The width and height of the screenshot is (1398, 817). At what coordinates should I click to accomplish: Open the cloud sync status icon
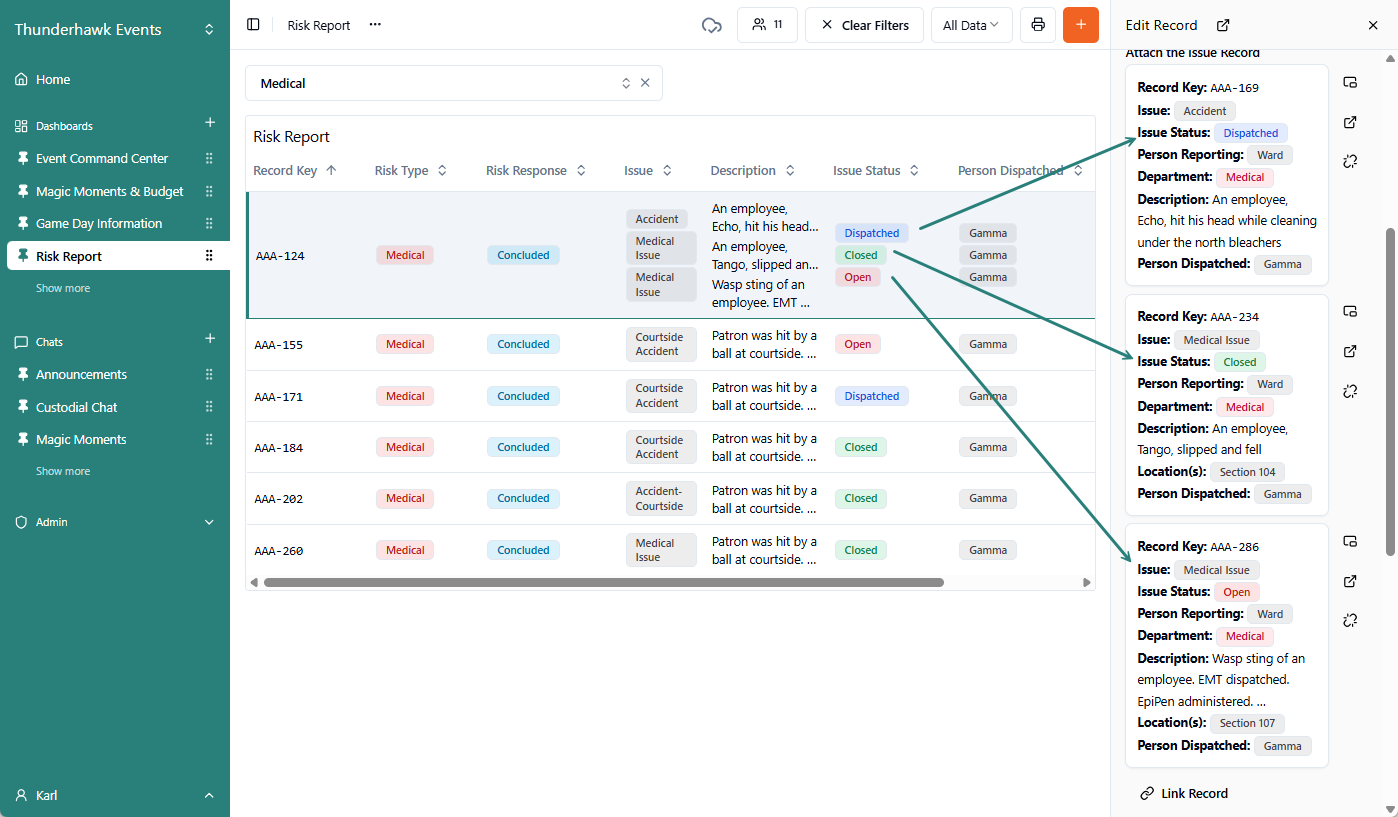(711, 25)
